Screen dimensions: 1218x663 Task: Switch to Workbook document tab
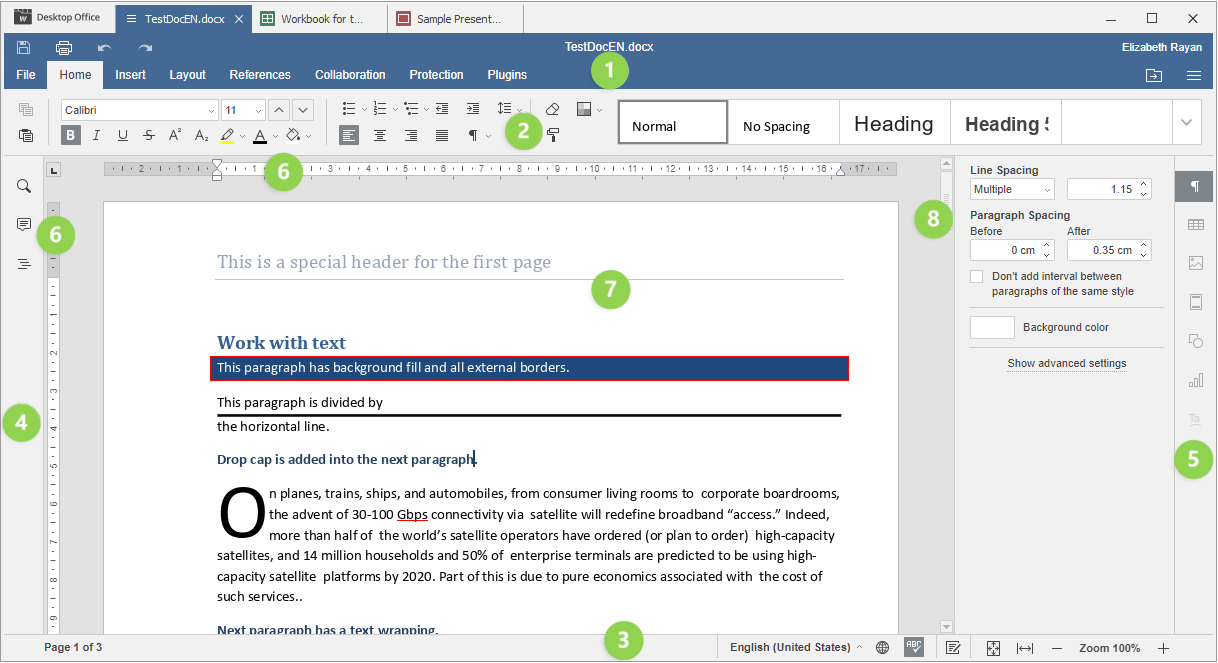tap(319, 18)
